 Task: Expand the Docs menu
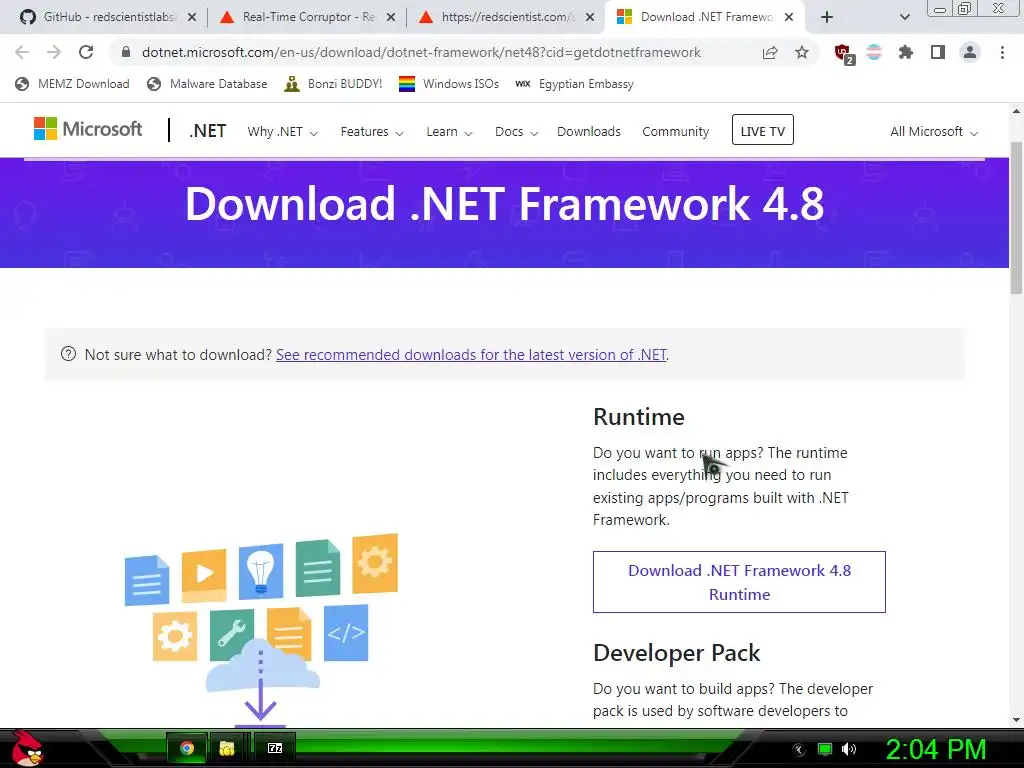coord(516,132)
